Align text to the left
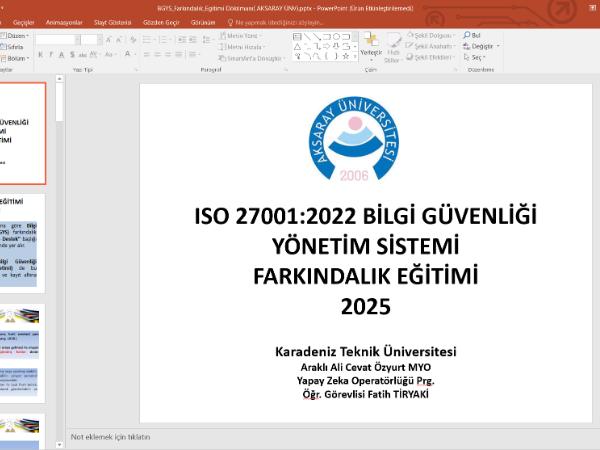Image resolution: width=600 pixels, height=450 pixels. tap(147, 55)
